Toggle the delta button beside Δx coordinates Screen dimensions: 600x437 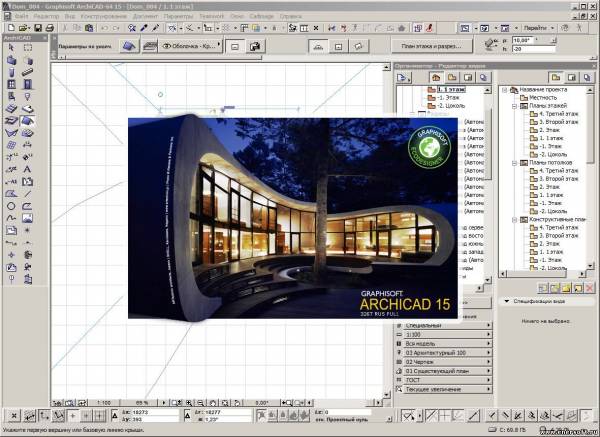click(x=114, y=416)
